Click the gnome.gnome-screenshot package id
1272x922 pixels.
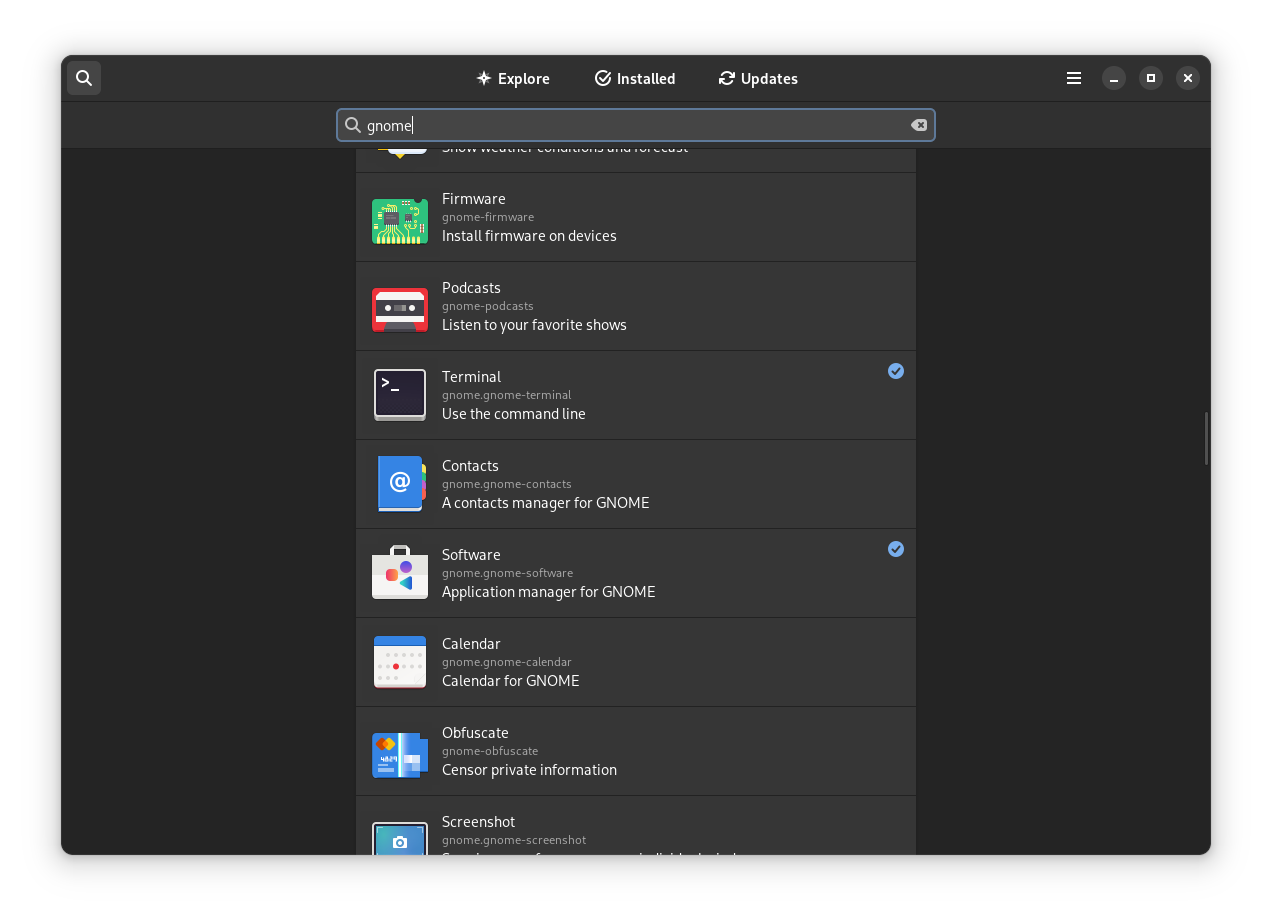point(514,840)
